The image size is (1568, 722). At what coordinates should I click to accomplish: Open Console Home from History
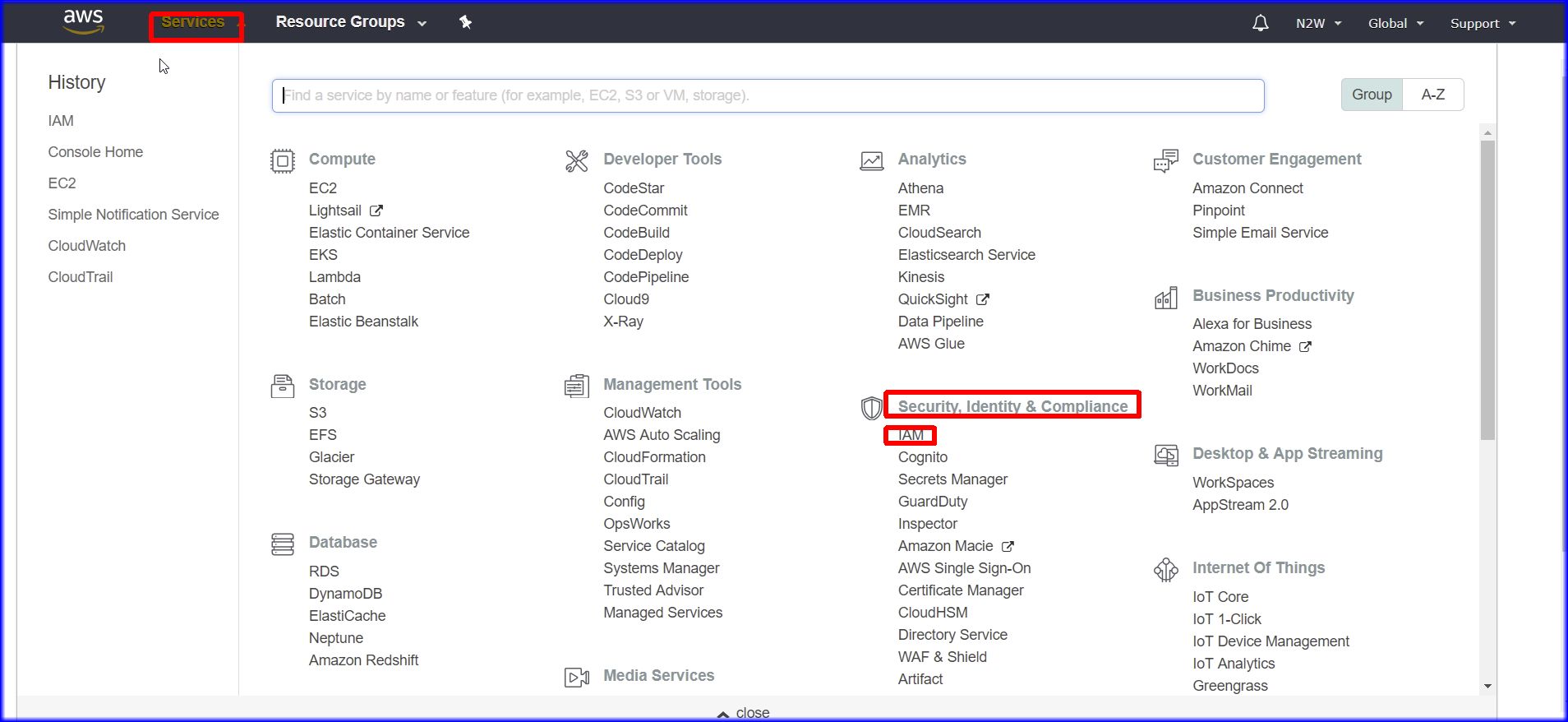point(95,152)
